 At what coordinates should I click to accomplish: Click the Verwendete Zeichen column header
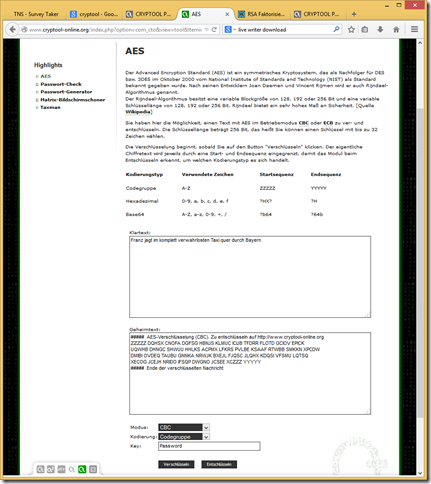click(x=207, y=174)
